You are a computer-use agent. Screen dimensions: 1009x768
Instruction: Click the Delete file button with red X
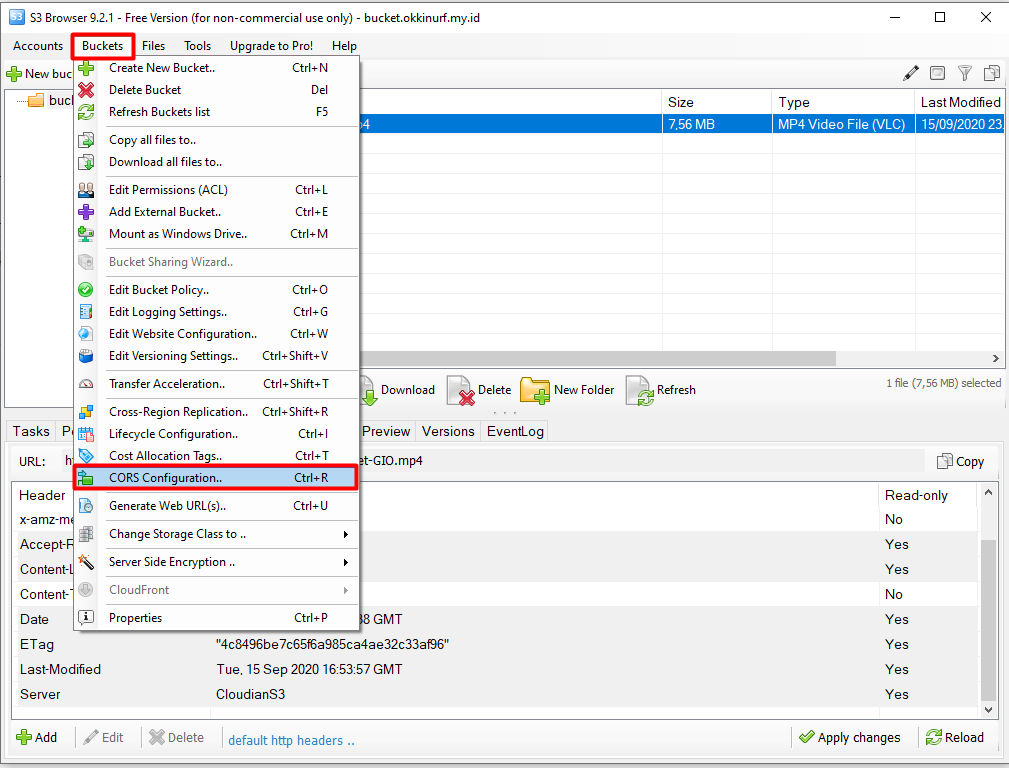[480, 390]
